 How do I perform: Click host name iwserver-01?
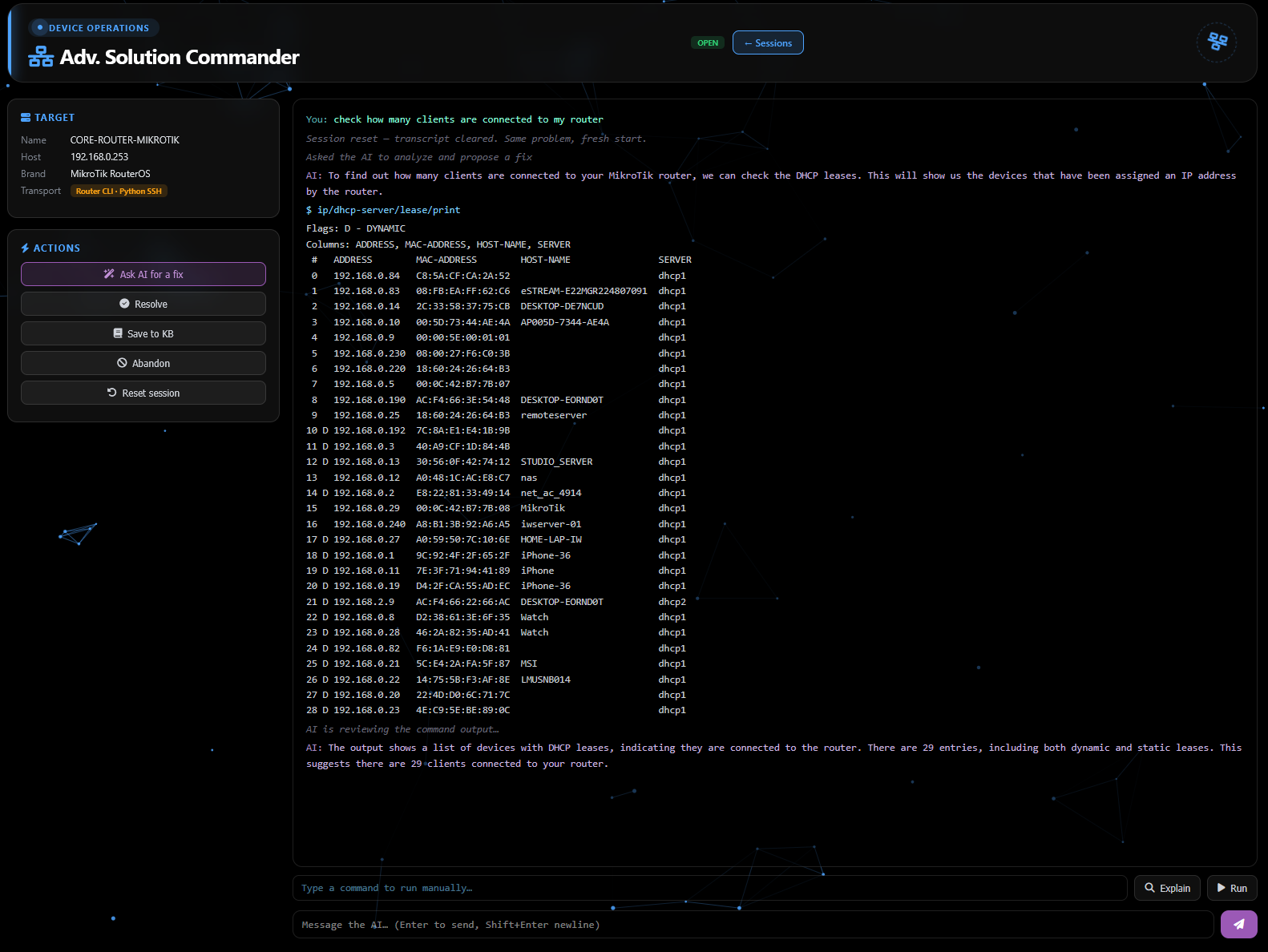[x=551, y=524]
